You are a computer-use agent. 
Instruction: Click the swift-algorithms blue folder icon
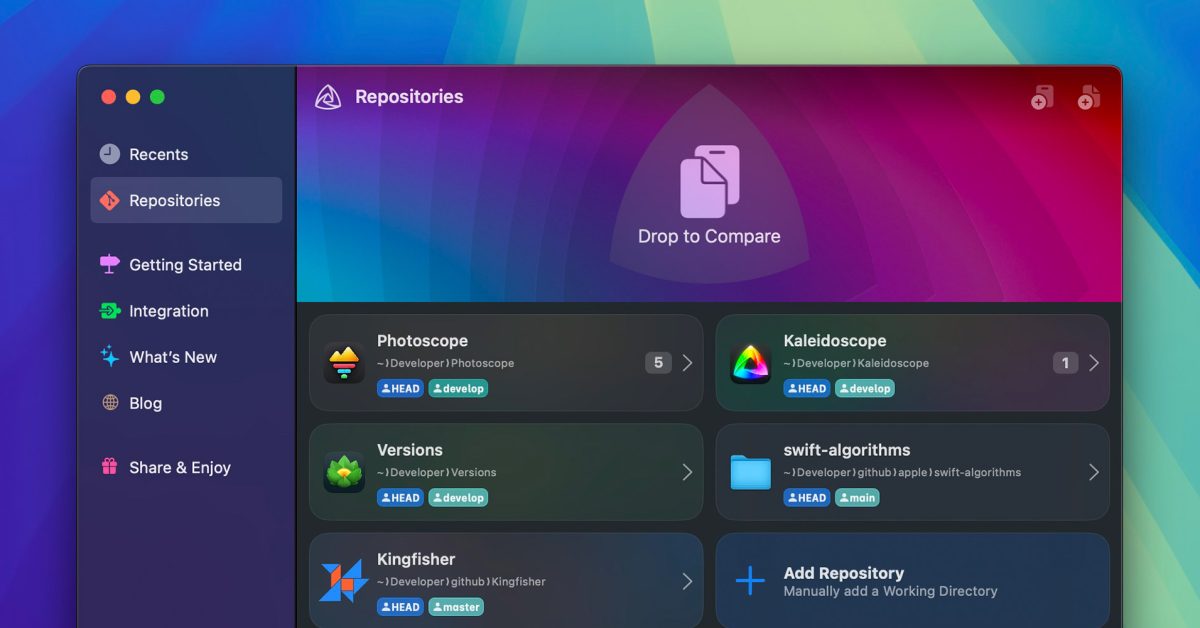tap(750, 472)
